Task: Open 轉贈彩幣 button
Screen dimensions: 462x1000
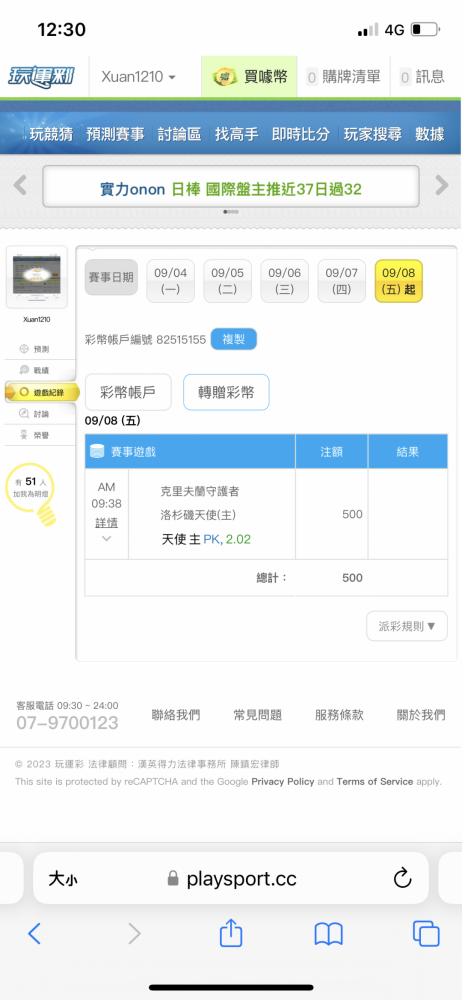Action: (x=226, y=392)
